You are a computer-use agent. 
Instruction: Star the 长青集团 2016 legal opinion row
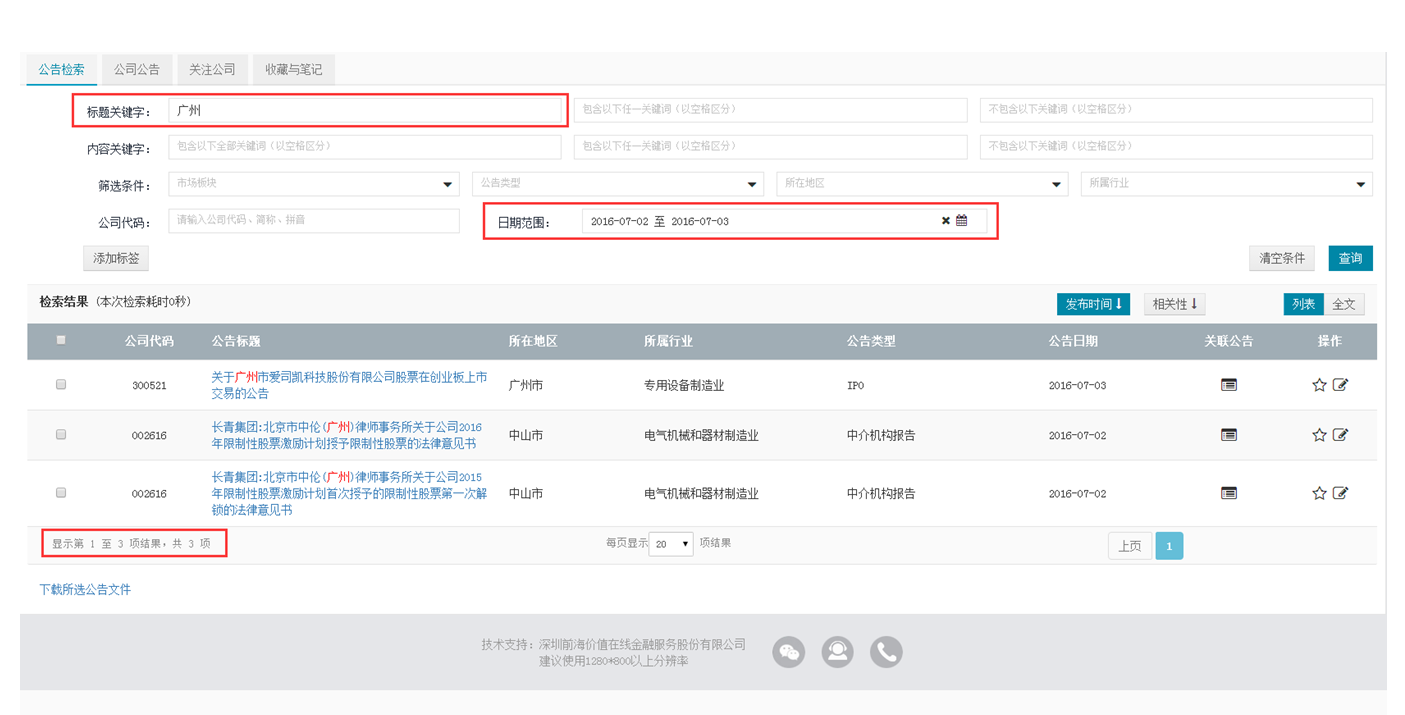(1319, 435)
